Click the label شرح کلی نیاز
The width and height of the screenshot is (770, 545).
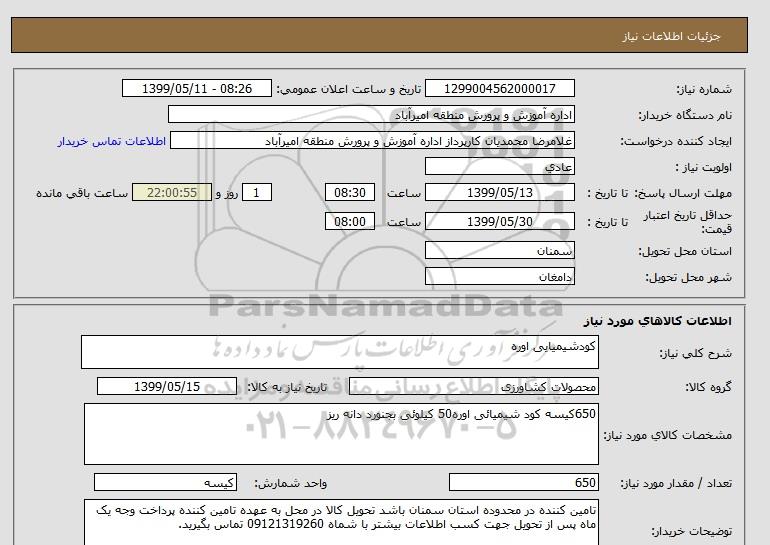coord(695,353)
